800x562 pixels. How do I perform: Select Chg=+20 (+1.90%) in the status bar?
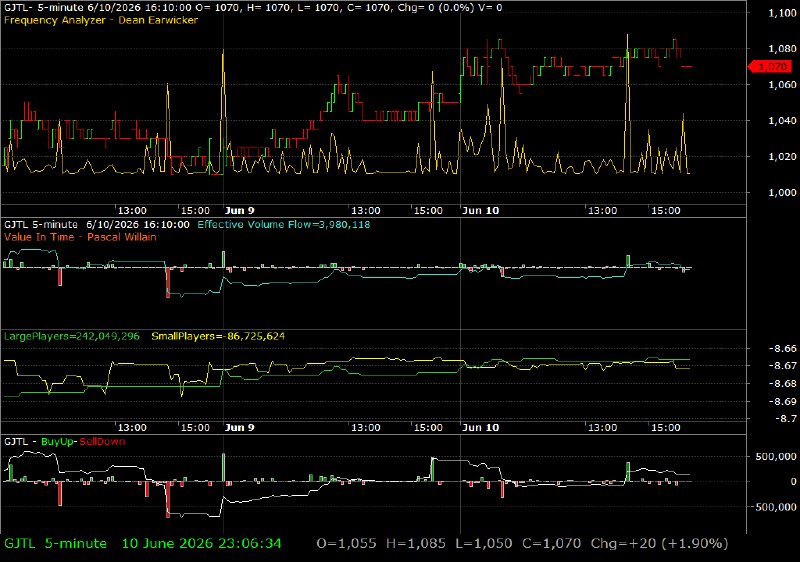(x=659, y=544)
